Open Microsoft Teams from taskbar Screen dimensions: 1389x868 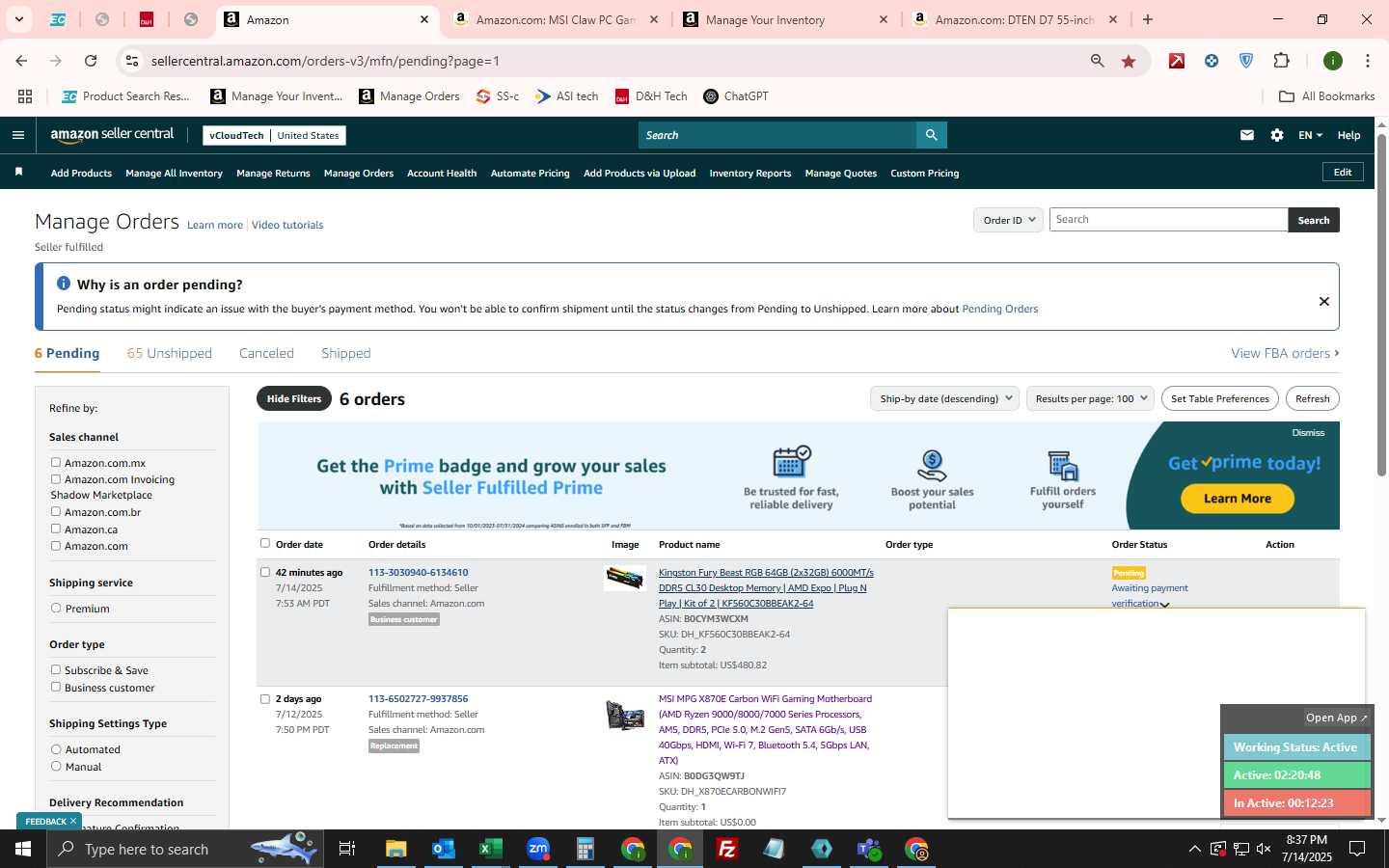[869, 849]
